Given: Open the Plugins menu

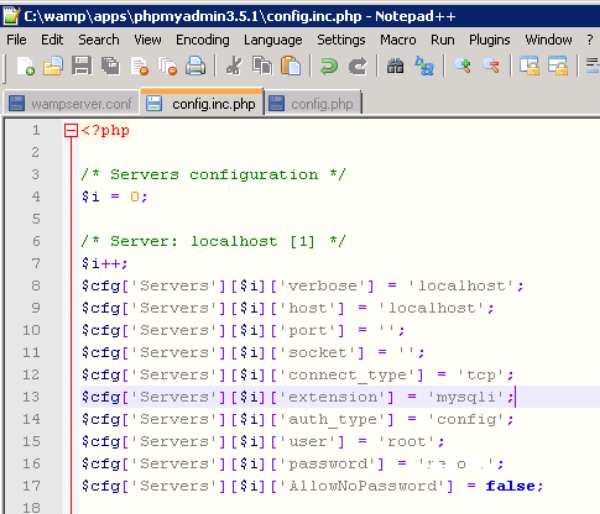Looking at the screenshot, I should [x=490, y=40].
